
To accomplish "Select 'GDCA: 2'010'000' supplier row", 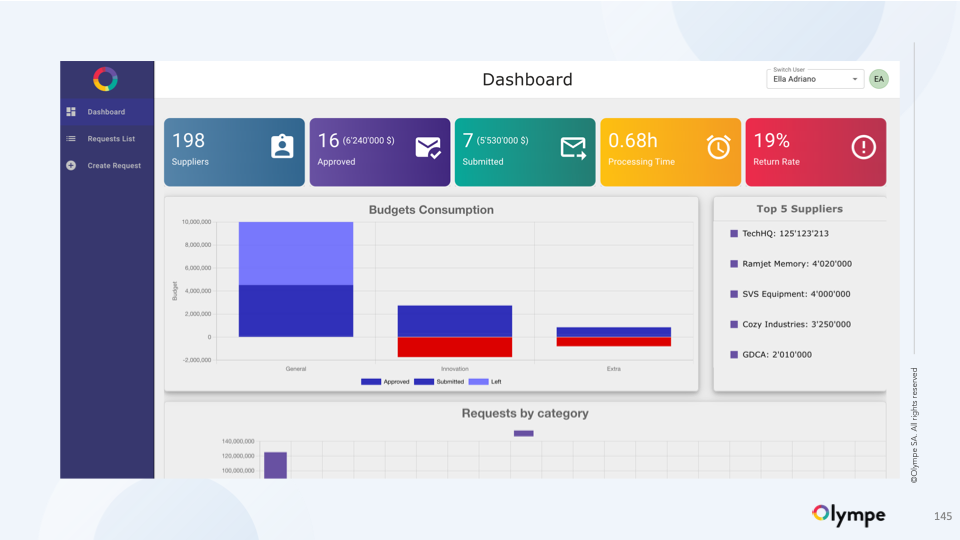I will [x=771, y=354].
